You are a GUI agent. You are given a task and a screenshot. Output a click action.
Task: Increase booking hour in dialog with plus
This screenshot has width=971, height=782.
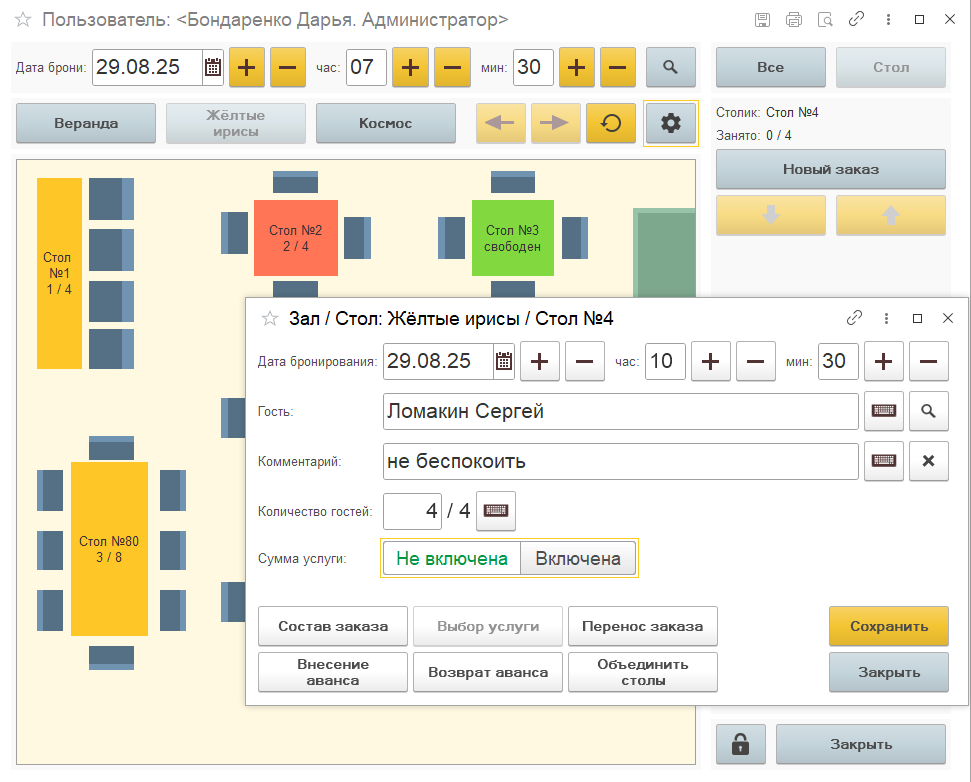pos(711,362)
